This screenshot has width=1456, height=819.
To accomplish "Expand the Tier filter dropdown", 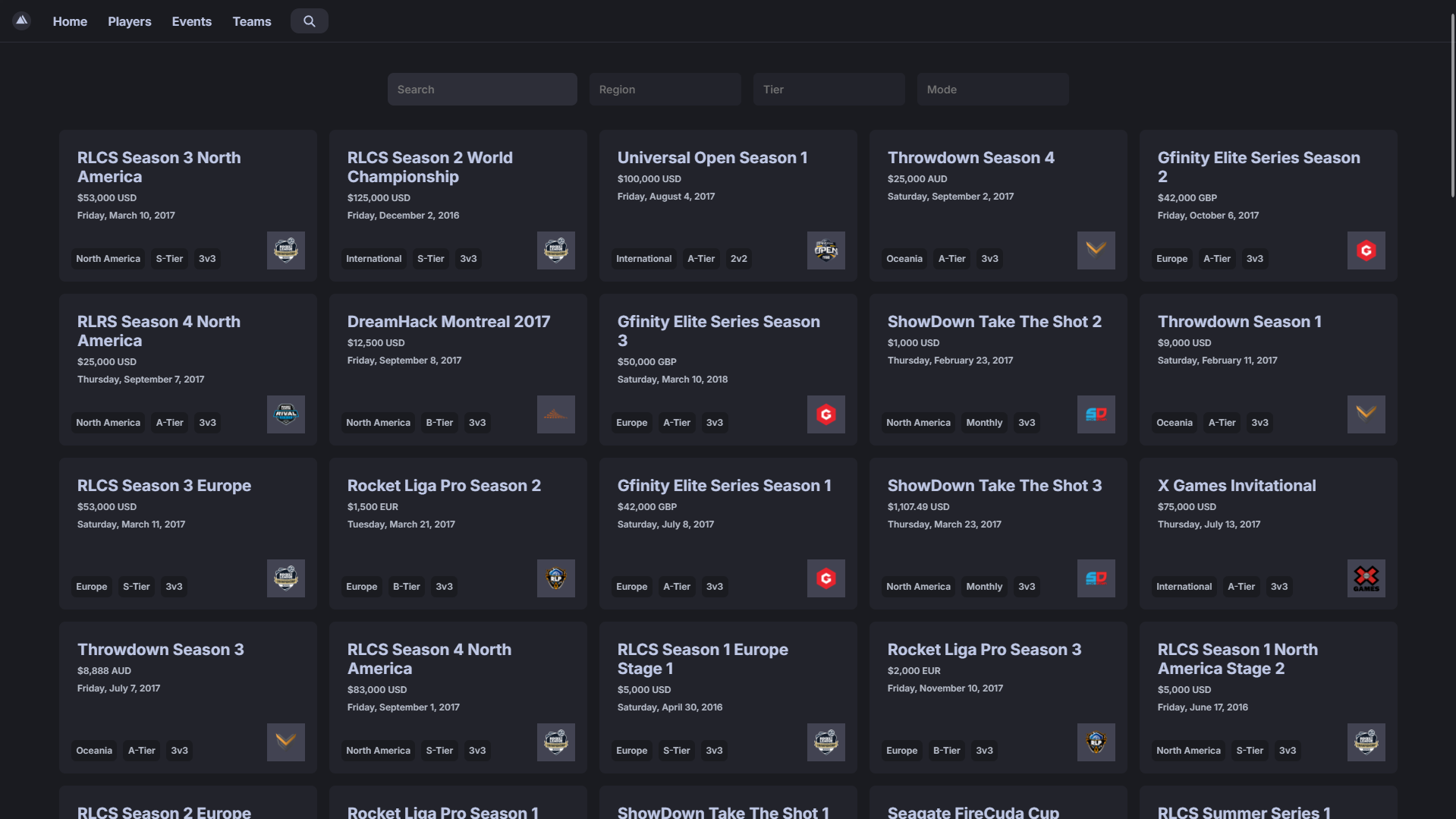I will coord(829,90).
